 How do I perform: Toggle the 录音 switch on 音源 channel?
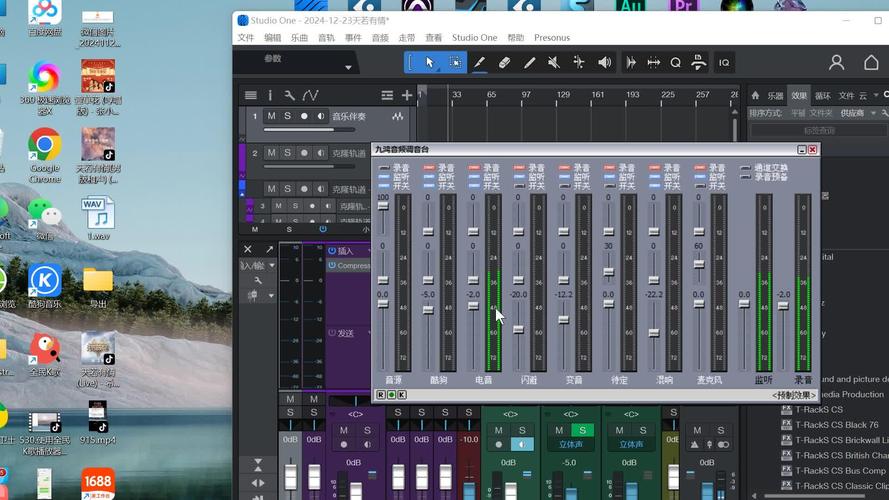[384, 168]
